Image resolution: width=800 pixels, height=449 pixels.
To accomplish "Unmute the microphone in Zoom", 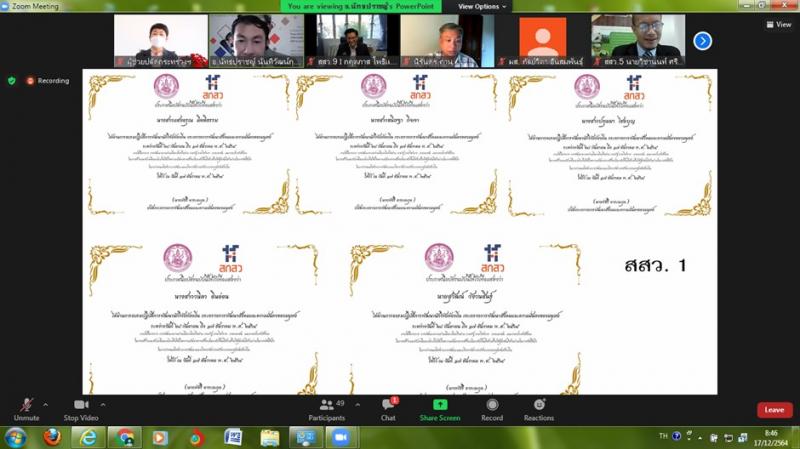I will pyautogui.click(x=26, y=410).
